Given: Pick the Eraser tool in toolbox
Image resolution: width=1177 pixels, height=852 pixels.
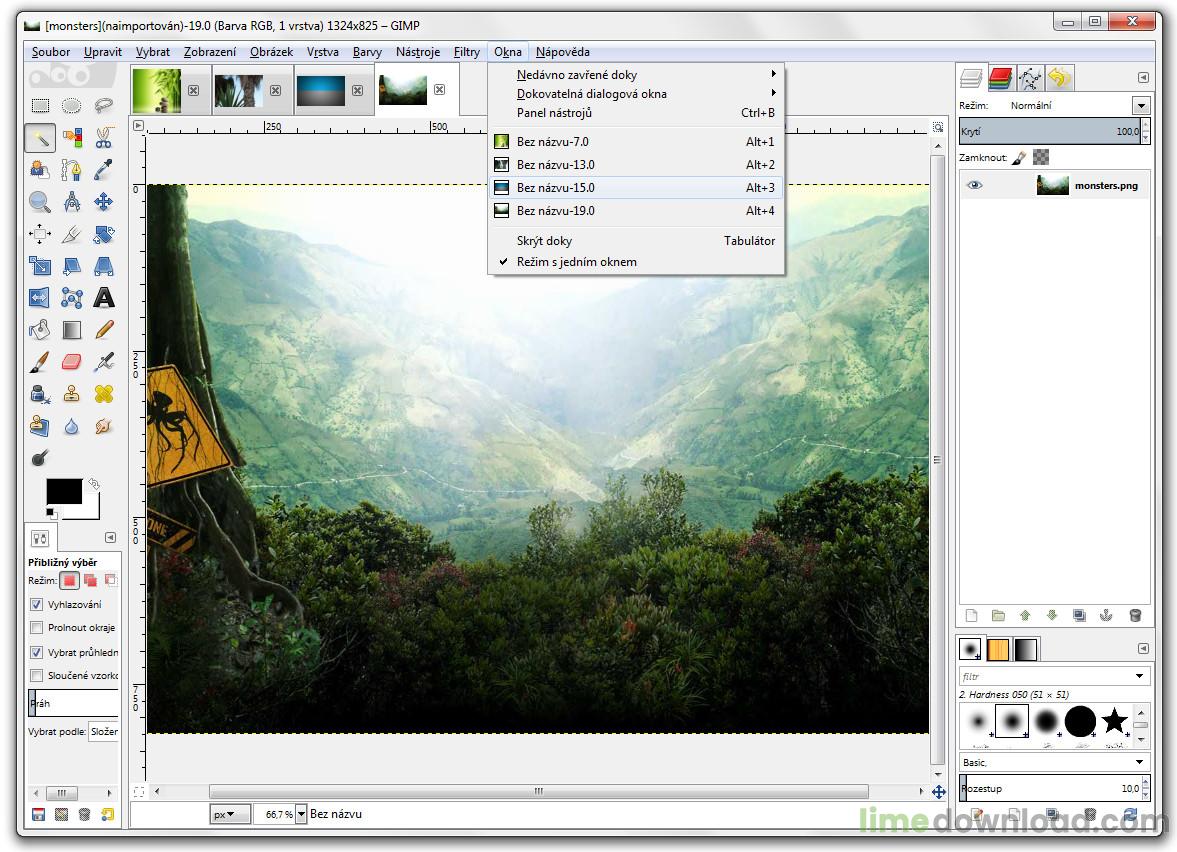Looking at the screenshot, I should coord(71,362).
